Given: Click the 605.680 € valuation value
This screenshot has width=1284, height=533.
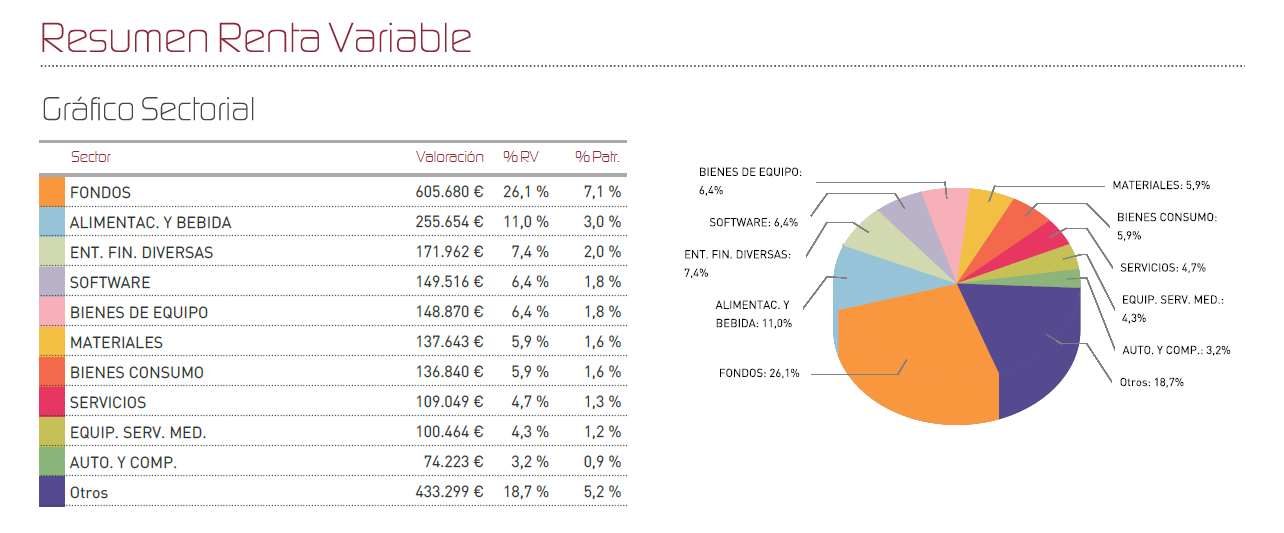Looking at the screenshot, I should tap(450, 192).
